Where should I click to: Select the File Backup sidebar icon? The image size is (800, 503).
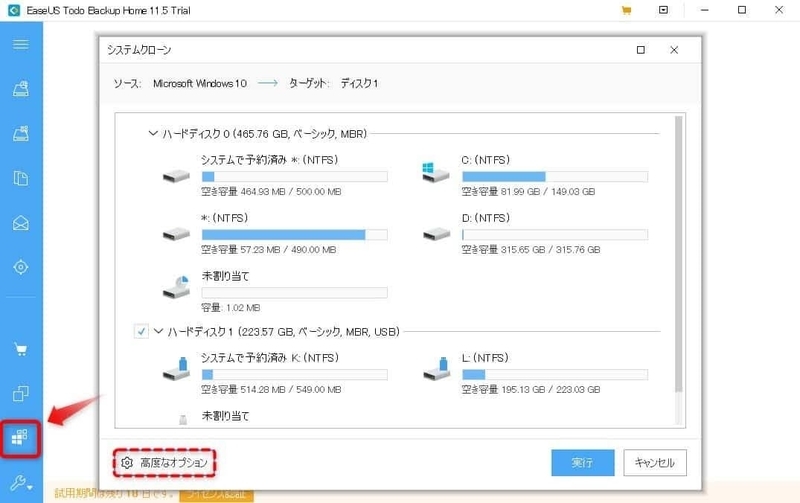(x=21, y=178)
